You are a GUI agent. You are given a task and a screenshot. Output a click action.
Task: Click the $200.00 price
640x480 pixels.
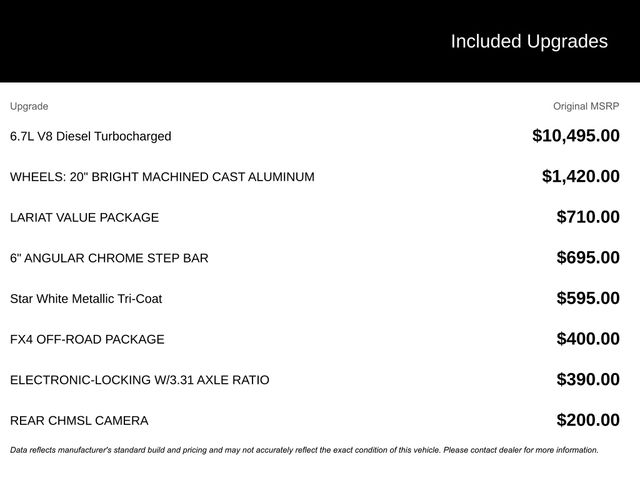pos(588,421)
